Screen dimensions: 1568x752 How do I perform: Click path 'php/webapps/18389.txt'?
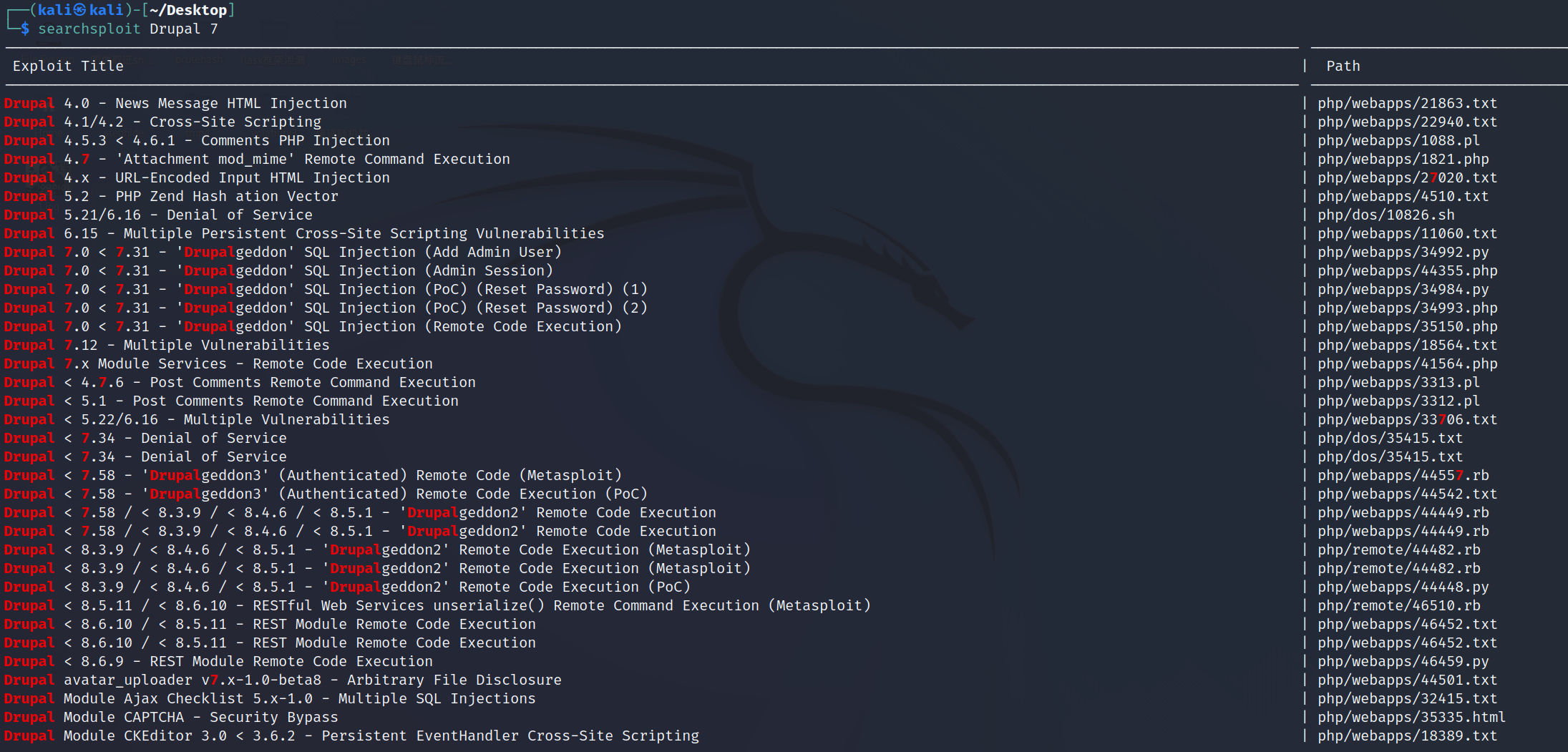pos(1408,736)
